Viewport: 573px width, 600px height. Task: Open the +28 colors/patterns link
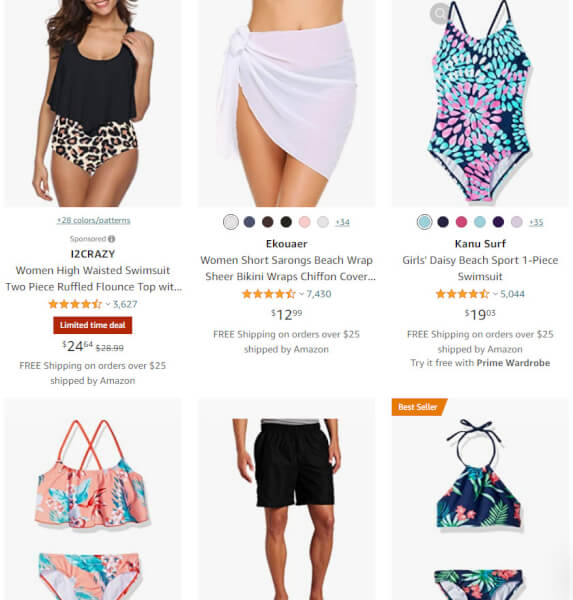93,220
